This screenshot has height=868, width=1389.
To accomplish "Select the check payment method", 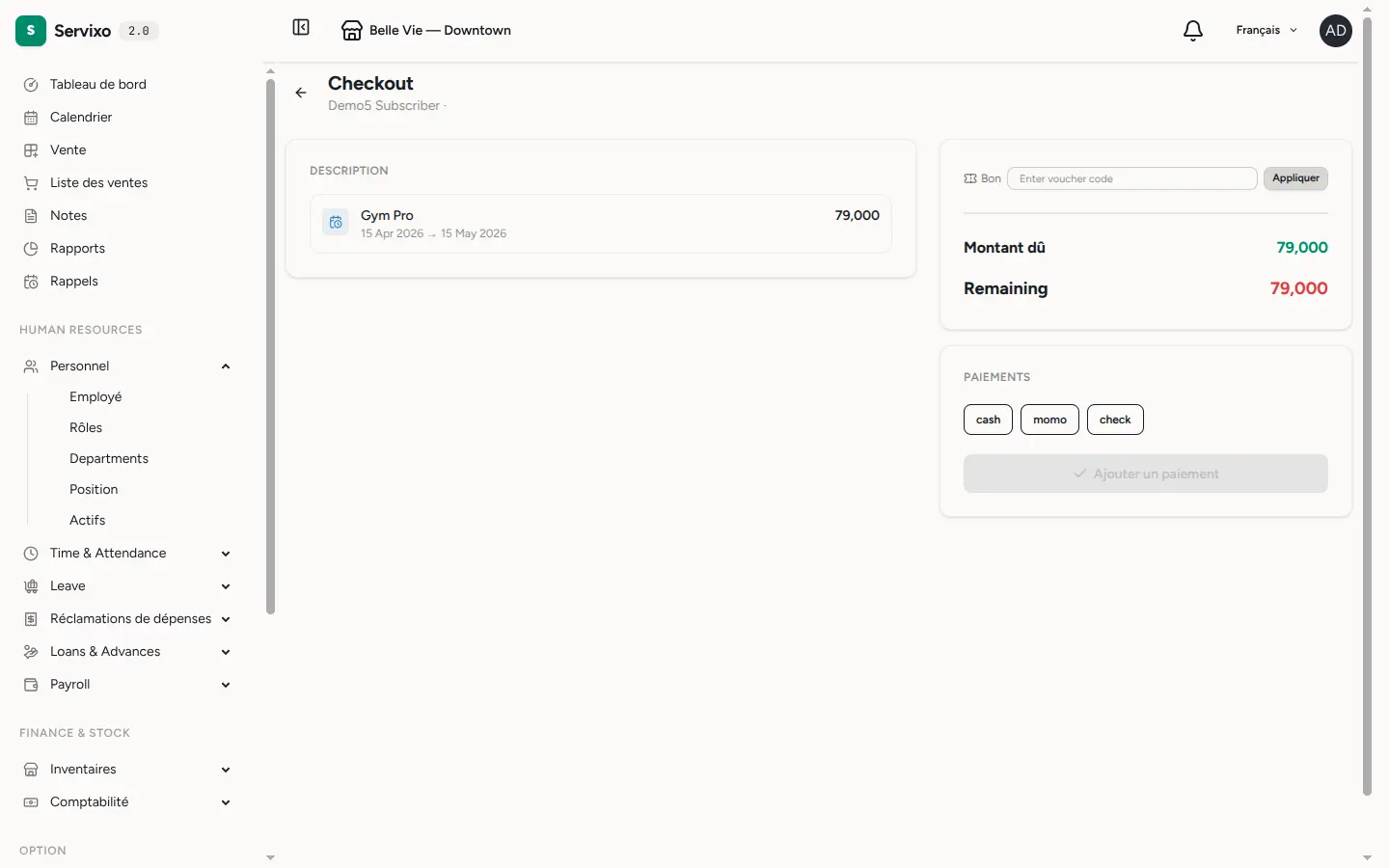I will click(x=1115, y=420).
